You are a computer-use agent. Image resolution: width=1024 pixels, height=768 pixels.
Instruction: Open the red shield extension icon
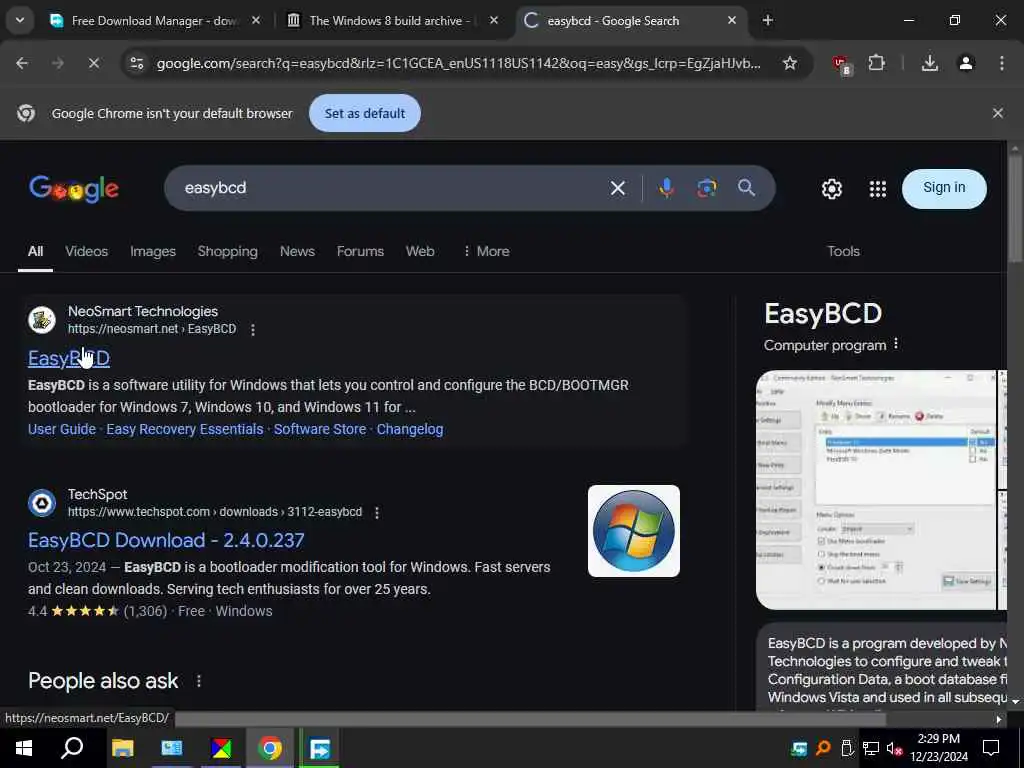pos(842,64)
